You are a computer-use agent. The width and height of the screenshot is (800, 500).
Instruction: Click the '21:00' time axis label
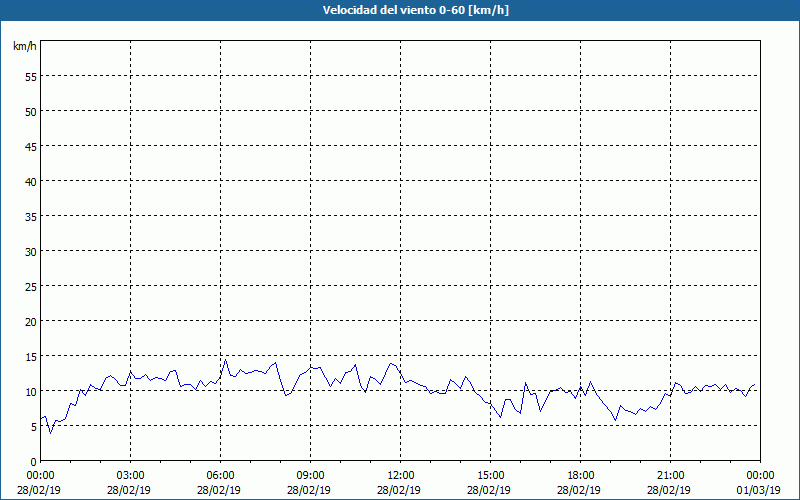(x=670, y=476)
